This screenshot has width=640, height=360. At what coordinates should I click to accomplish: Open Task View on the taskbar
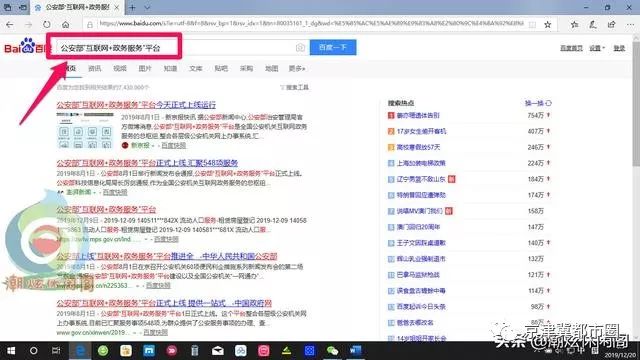[56, 351]
